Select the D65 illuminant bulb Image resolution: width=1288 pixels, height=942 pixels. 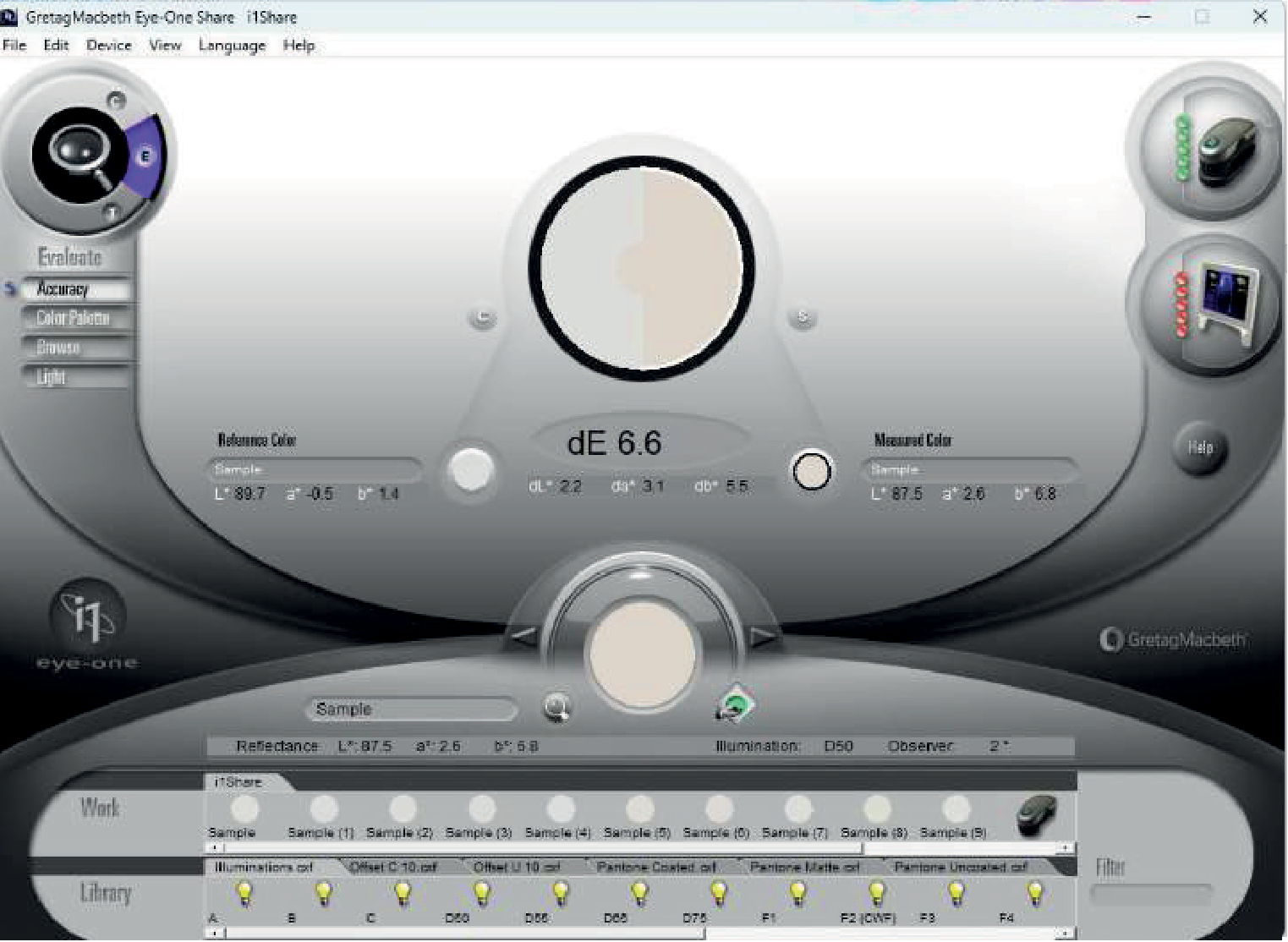pos(640,893)
